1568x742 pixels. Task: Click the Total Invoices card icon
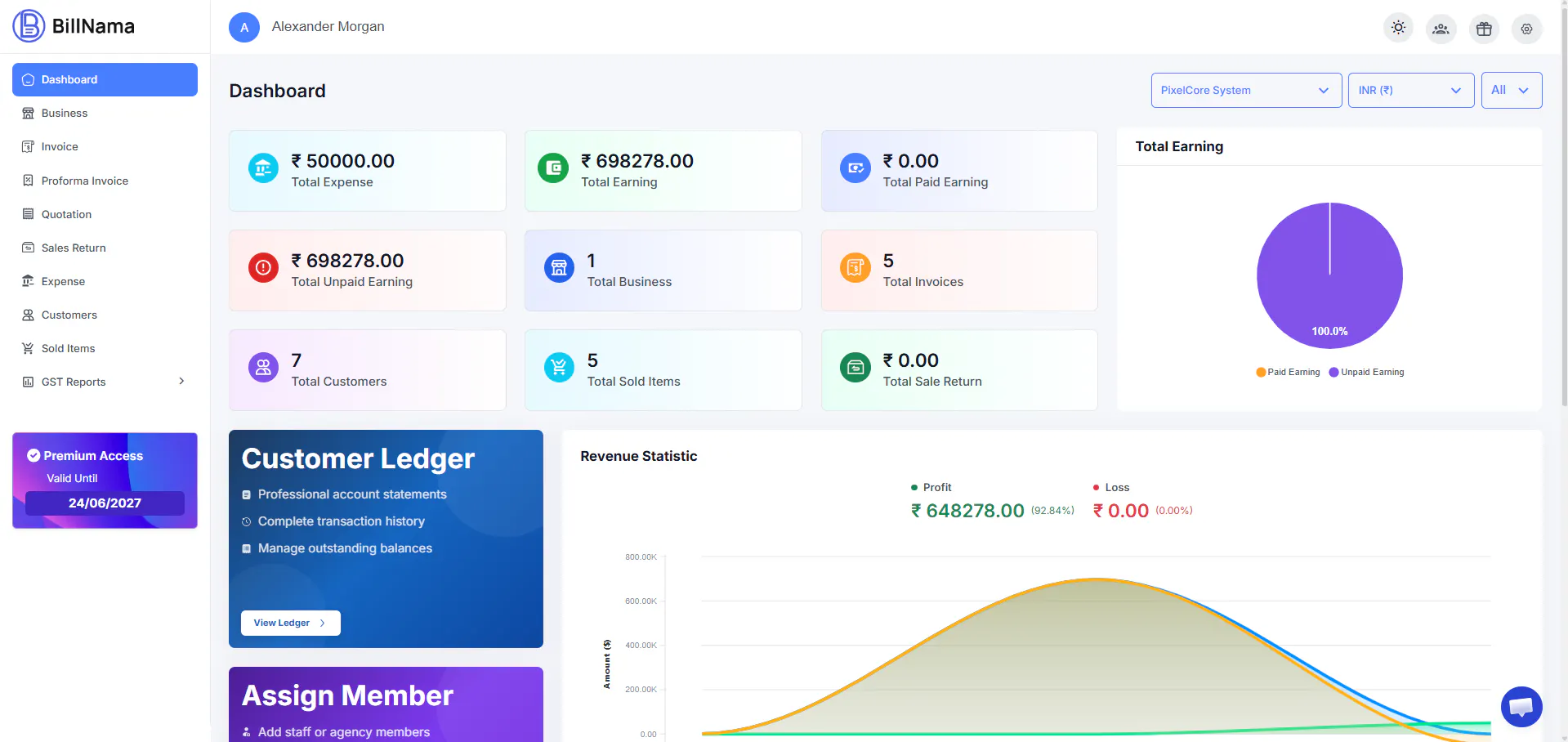(855, 267)
